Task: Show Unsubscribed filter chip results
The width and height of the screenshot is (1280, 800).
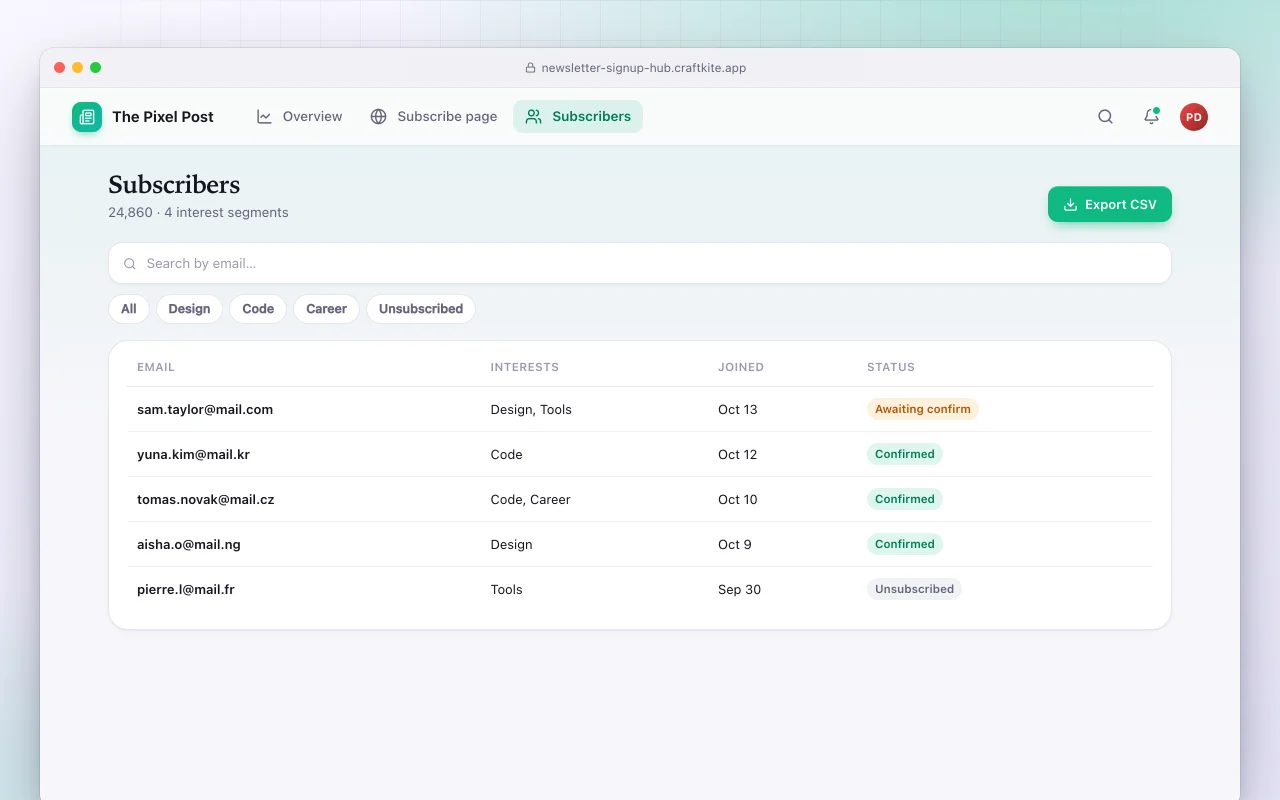Action: [421, 309]
